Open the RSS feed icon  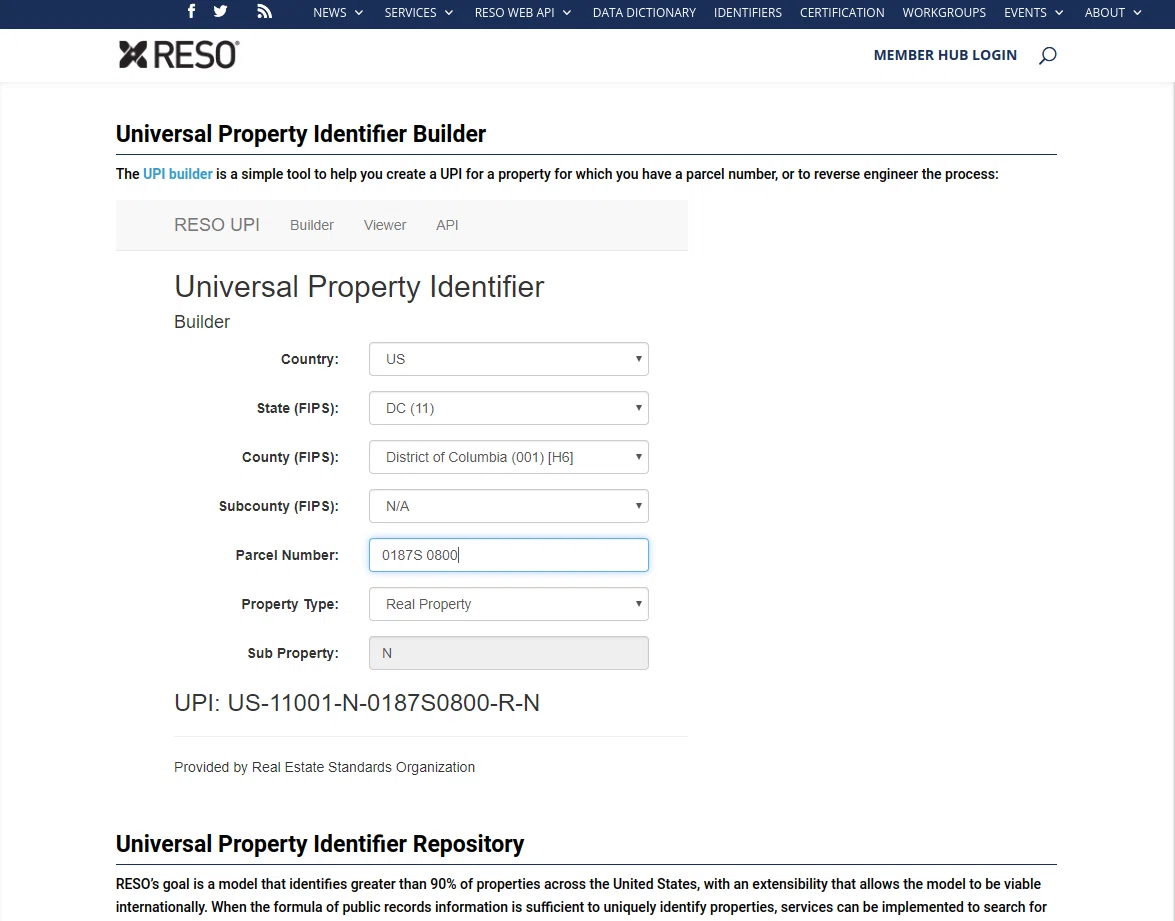coord(264,11)
